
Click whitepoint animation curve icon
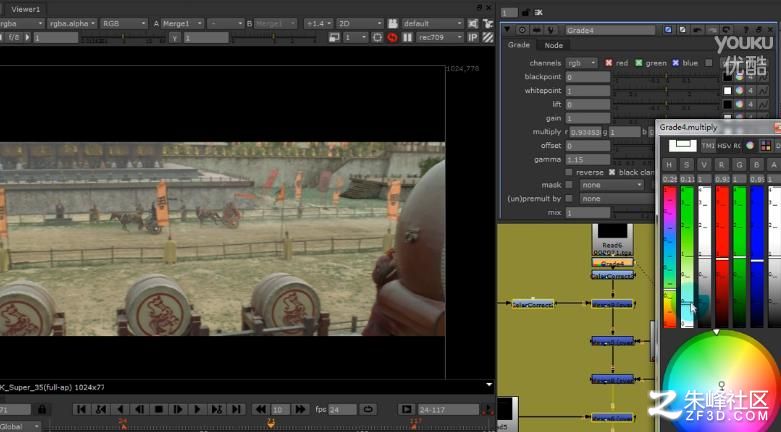tap(762, 91)
